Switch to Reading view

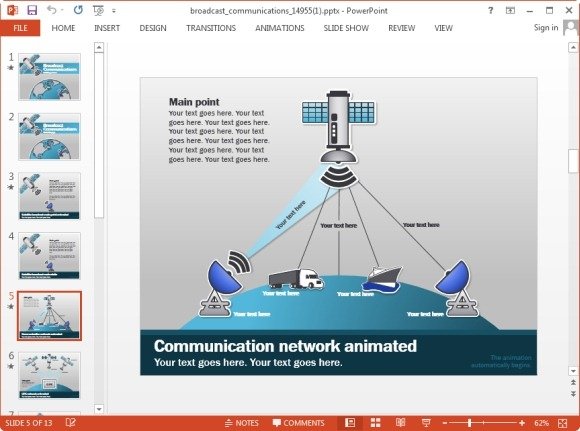(401, 422)
